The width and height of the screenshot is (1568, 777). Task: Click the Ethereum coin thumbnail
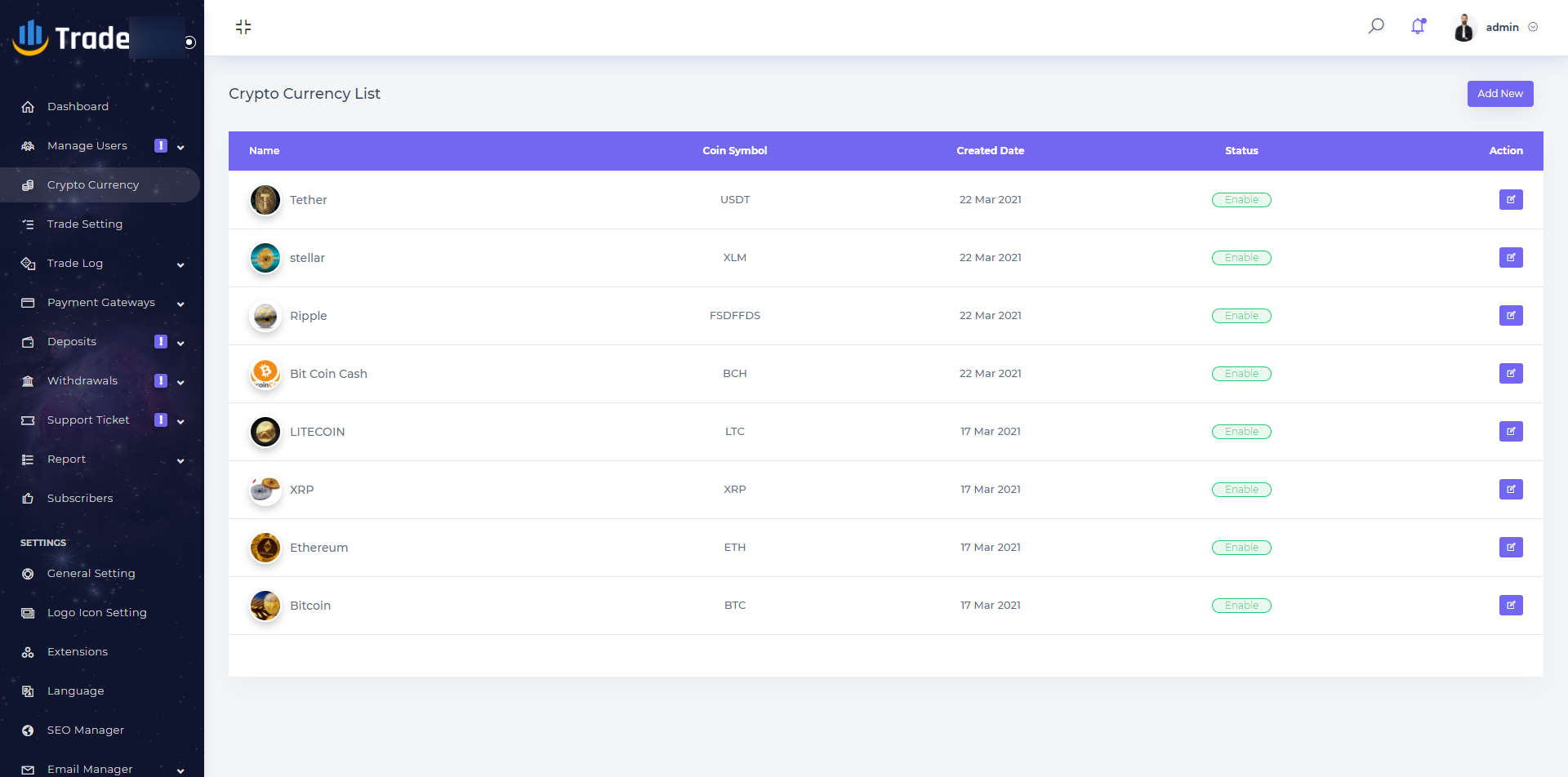click(265, 548)
